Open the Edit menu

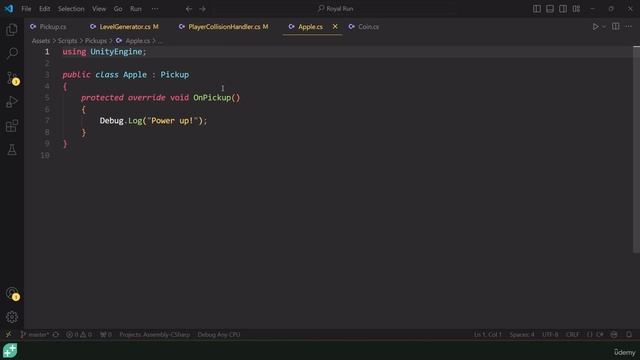point(44,9)
